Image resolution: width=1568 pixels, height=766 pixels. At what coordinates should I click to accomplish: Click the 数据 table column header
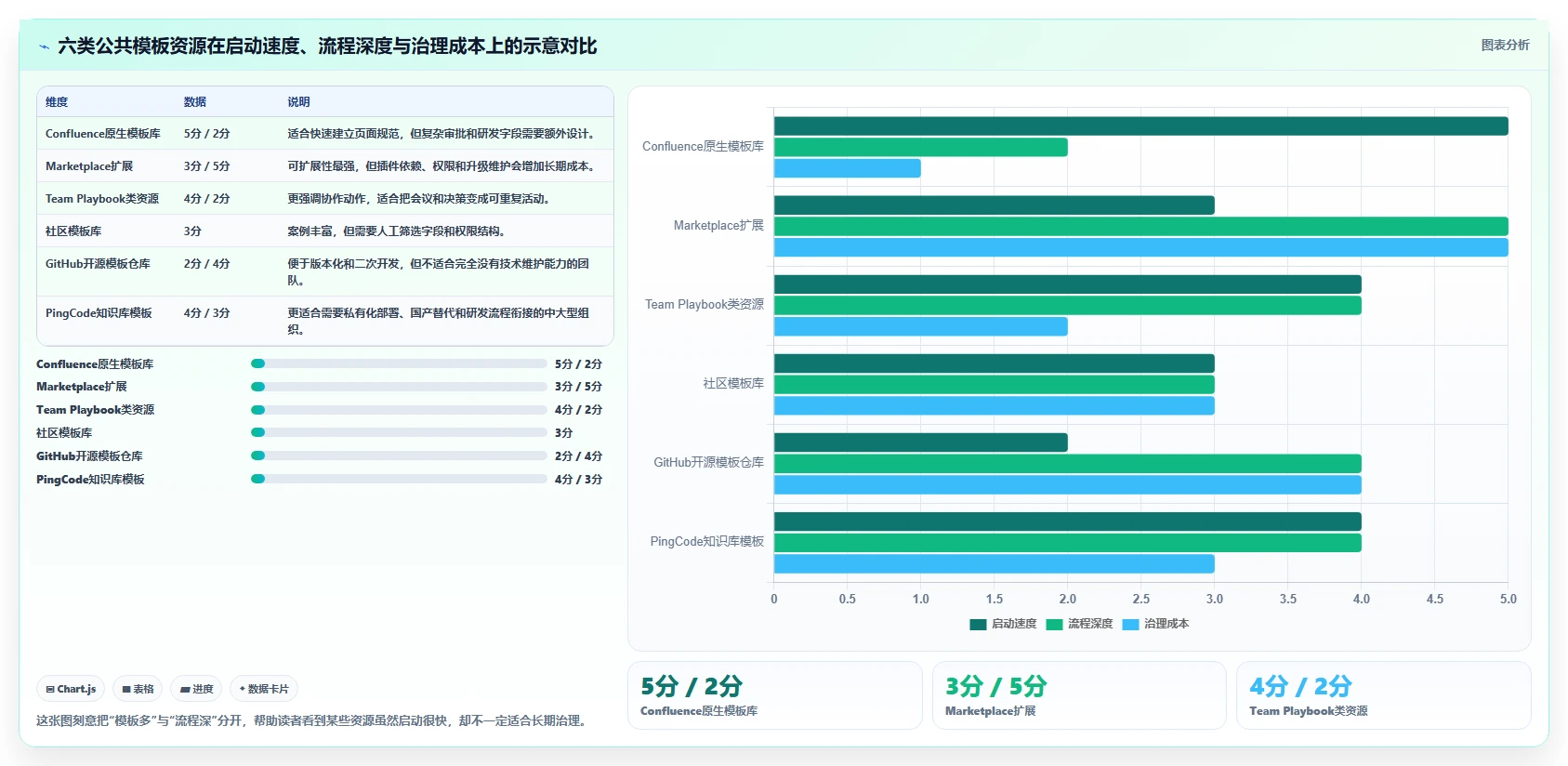point(195,102)
